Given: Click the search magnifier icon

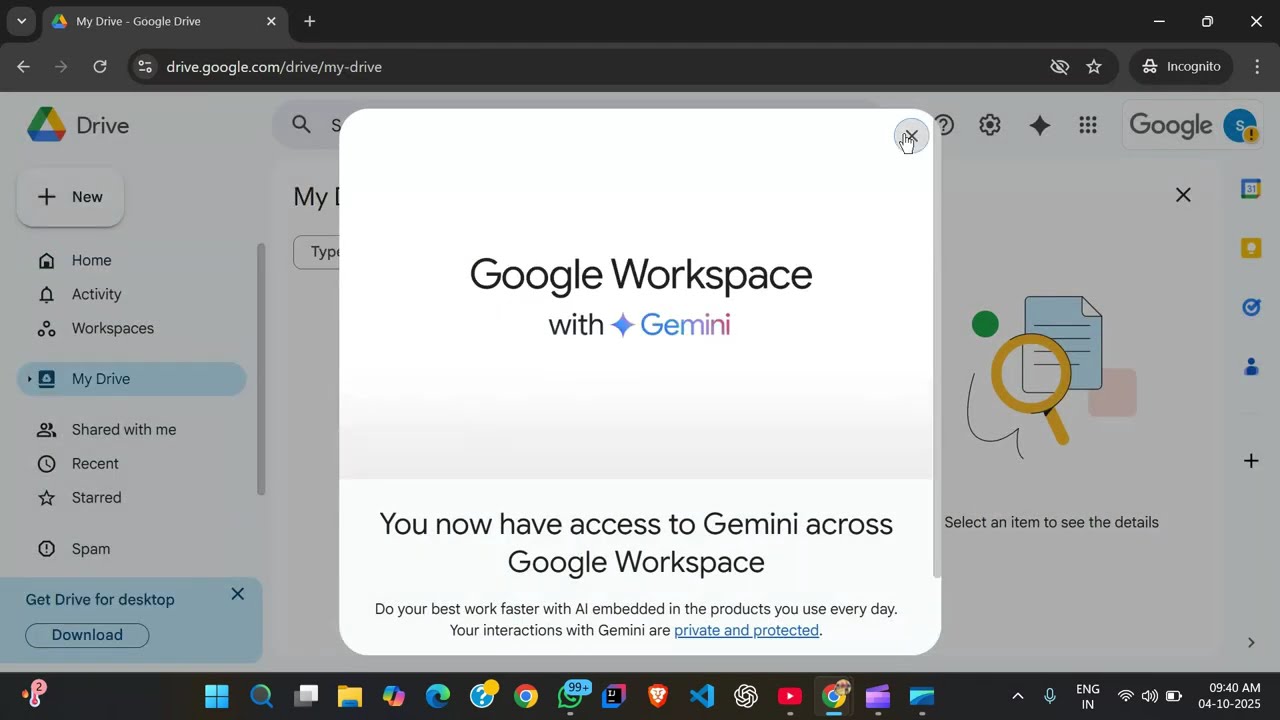Looking at the screenshot, I should click(301, 125).
